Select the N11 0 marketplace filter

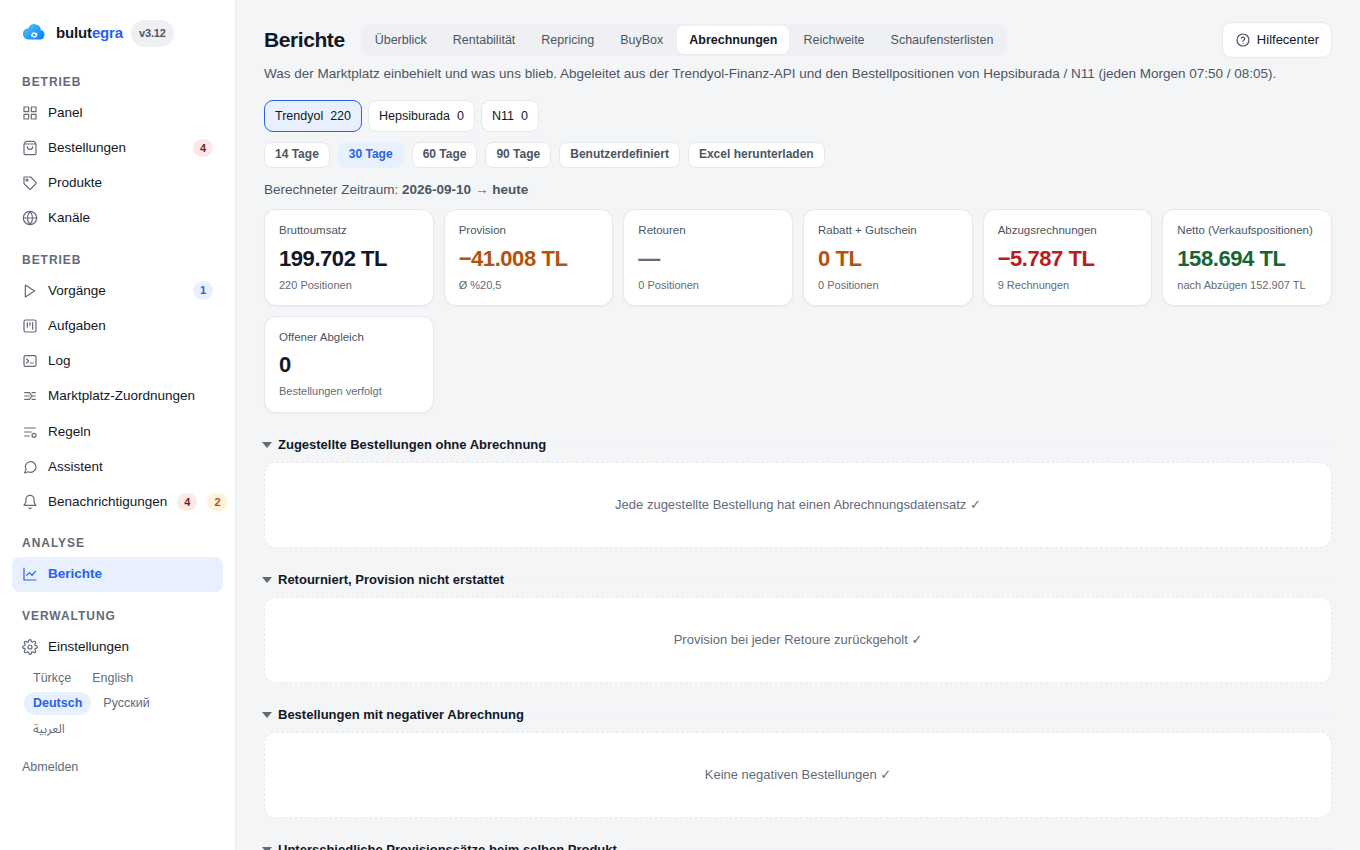click(510, 116)
